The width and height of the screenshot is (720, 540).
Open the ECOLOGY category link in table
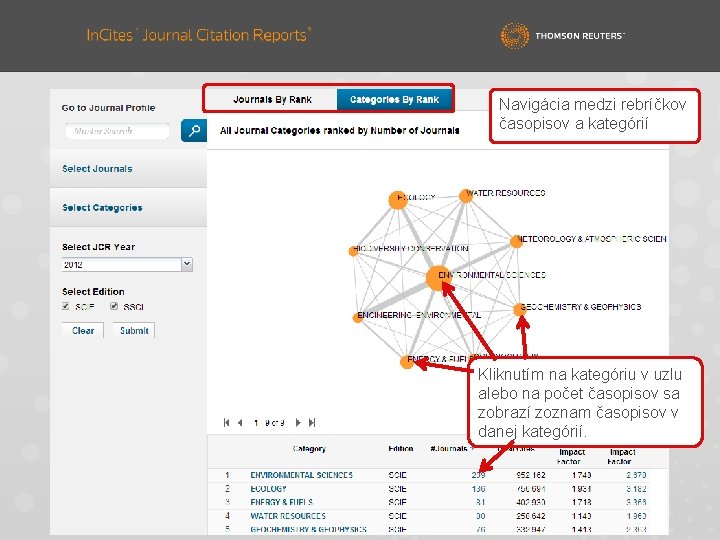coord(268,489)
